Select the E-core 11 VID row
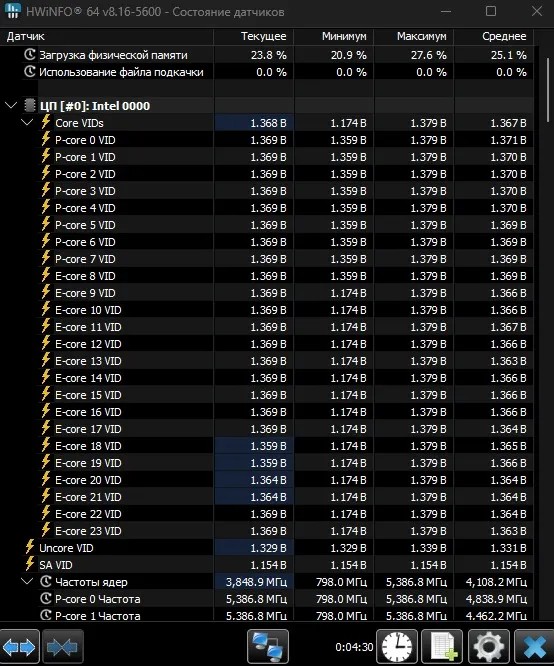The image size is (554, 666). 267,327
